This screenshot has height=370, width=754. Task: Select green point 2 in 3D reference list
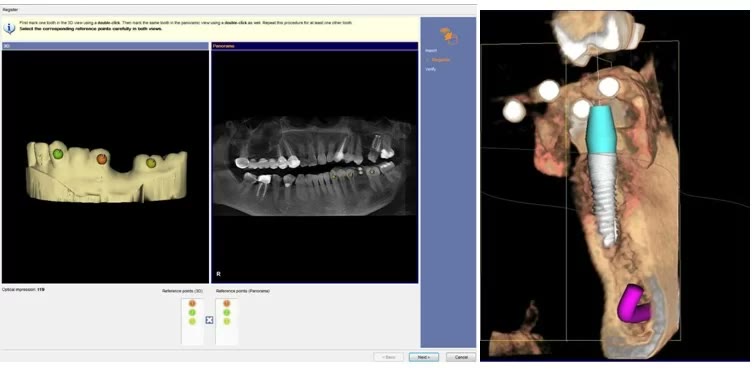192,312
